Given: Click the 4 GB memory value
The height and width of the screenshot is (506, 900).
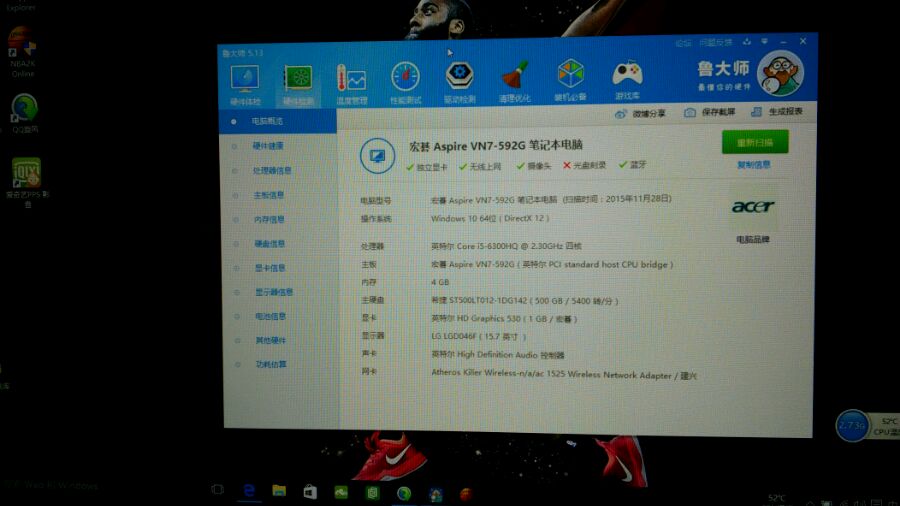Looking at the screenshot, I should pyautogui.click(x=440, y=282).
